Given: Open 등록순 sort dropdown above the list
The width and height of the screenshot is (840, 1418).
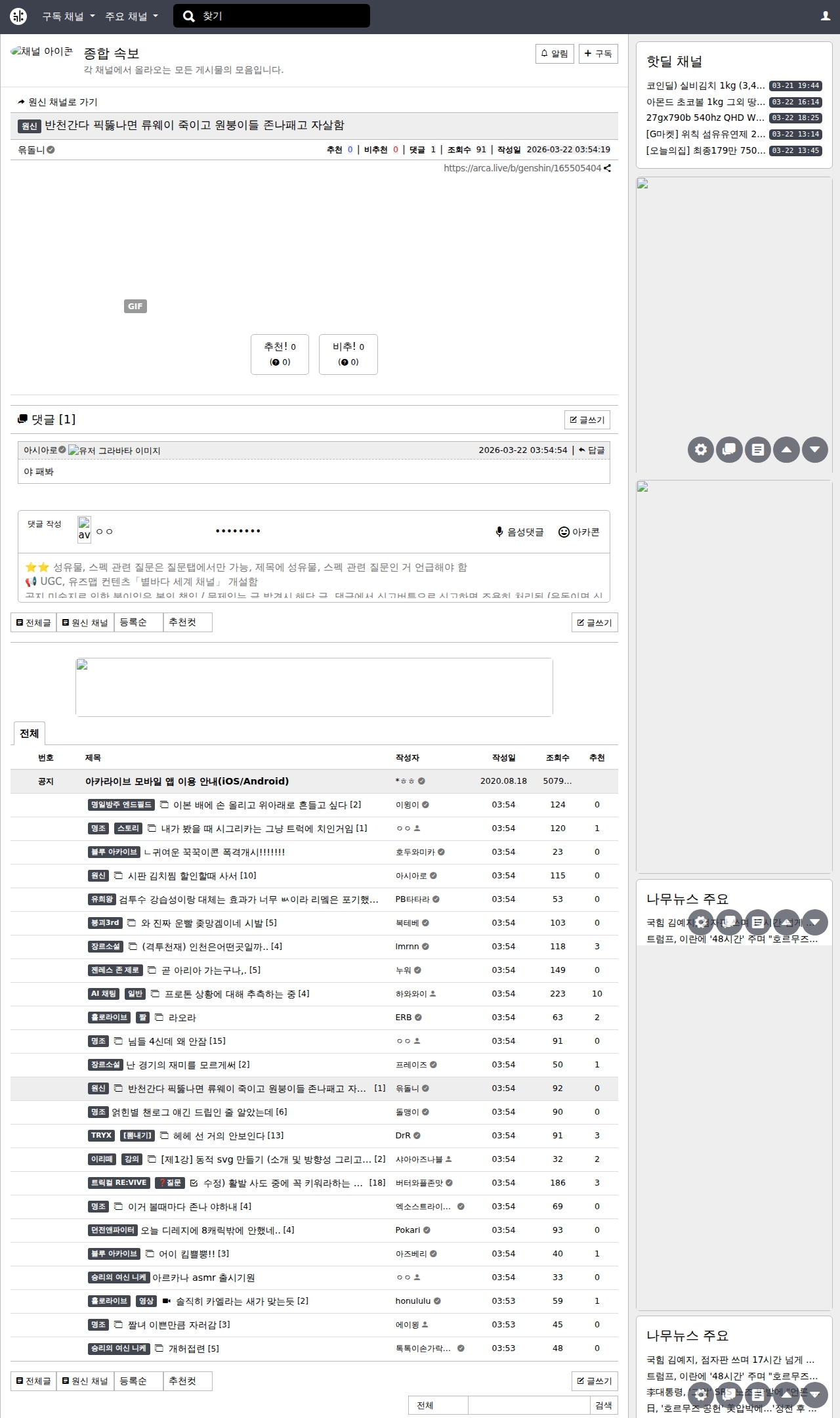Looking at the screenshot, I should 138,622.
